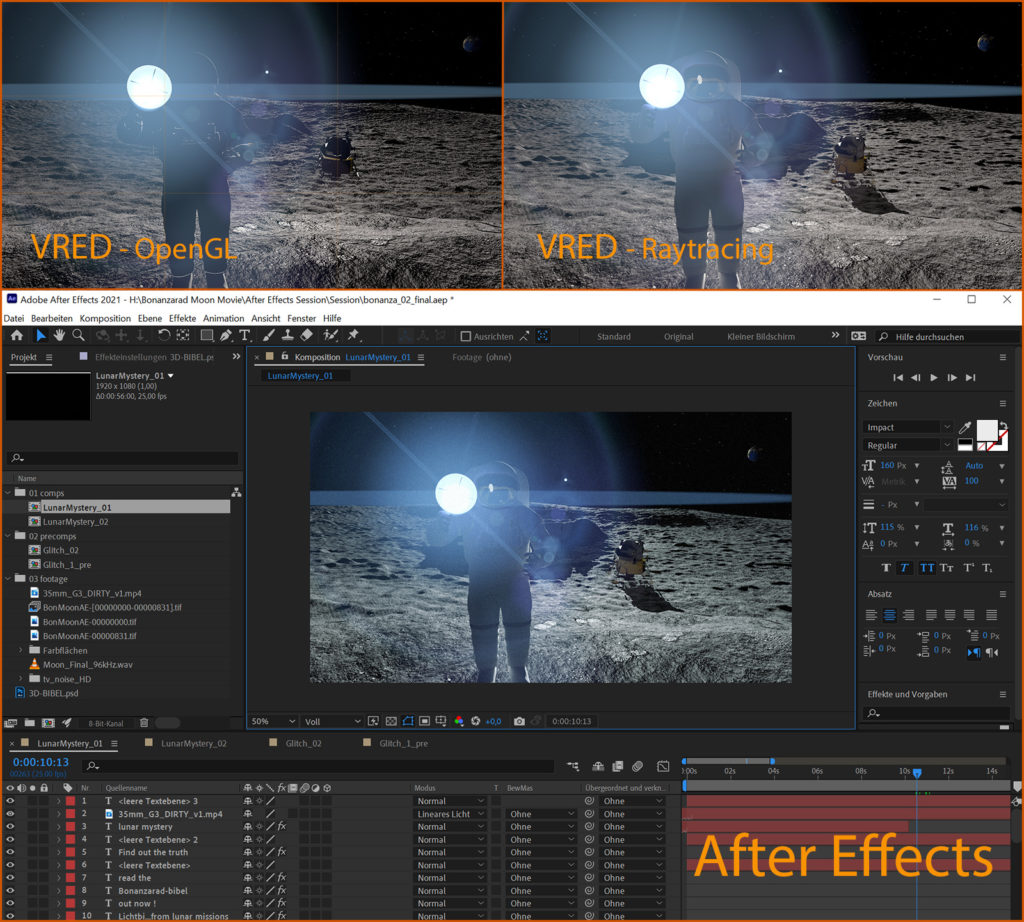Click the timeline playhead marker
Screen dimensions: 1024x922
point(917,773)
